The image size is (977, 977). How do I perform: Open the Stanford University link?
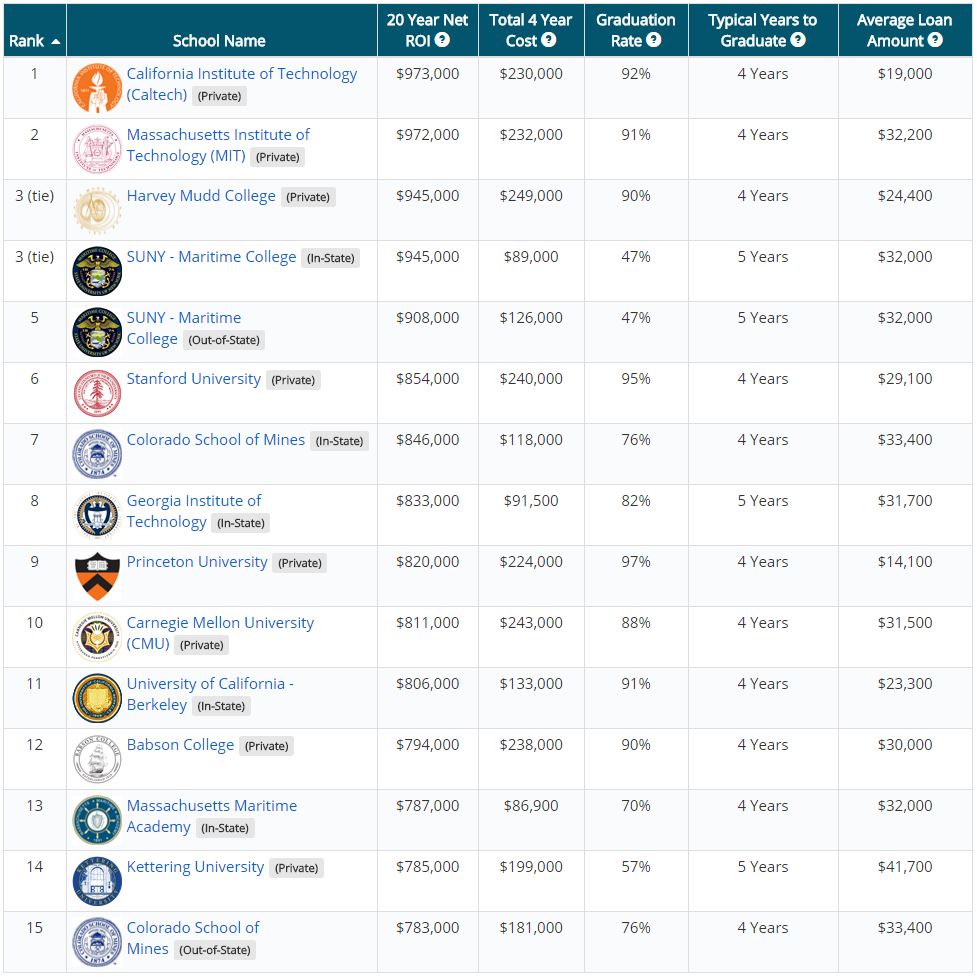click(194, 379)
